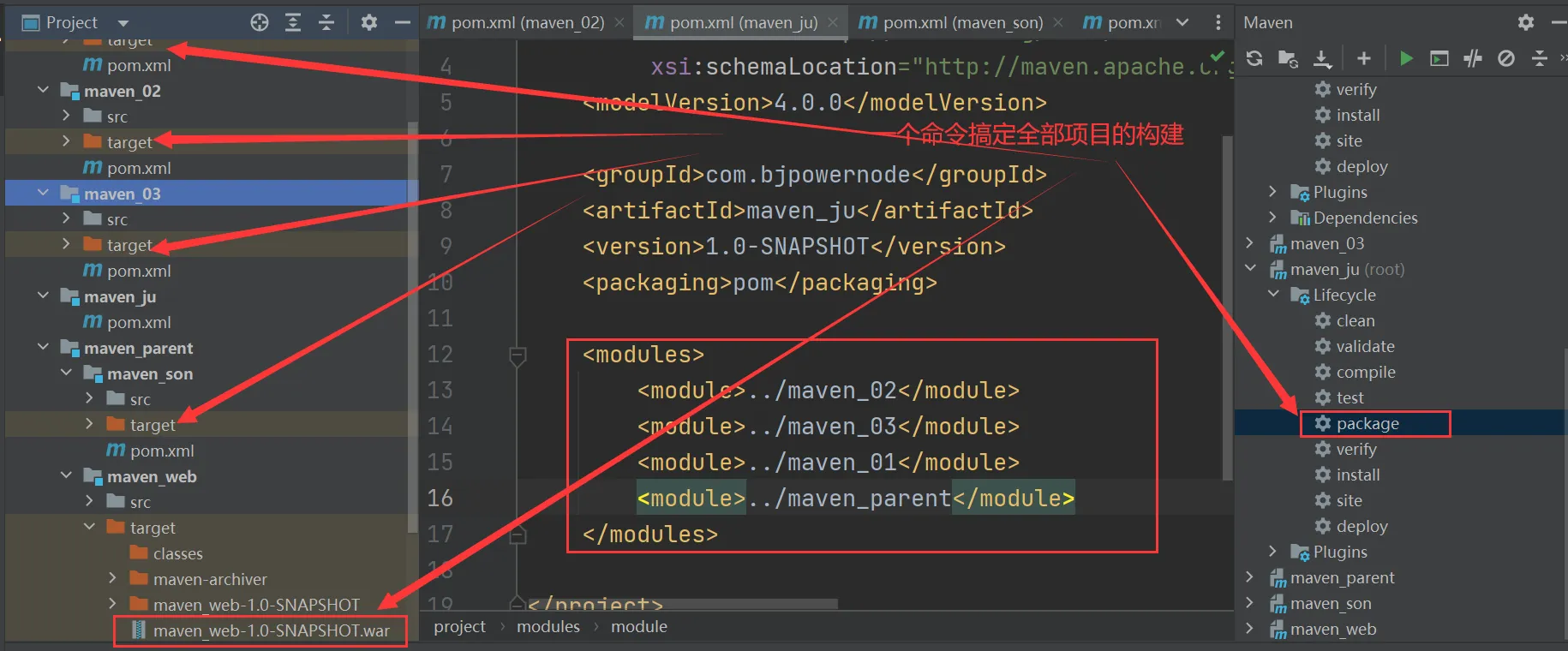Collapse maven_03 folder in Project tree
The width and height of the screenshot is (1568, 651).
tap(43, 193)
